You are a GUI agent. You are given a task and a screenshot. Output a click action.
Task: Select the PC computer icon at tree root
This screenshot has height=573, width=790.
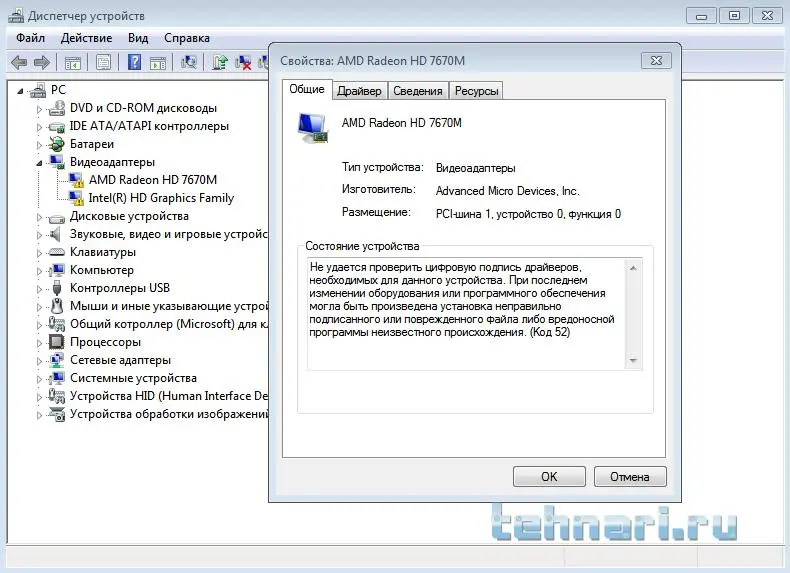click(x=38, y=90)
